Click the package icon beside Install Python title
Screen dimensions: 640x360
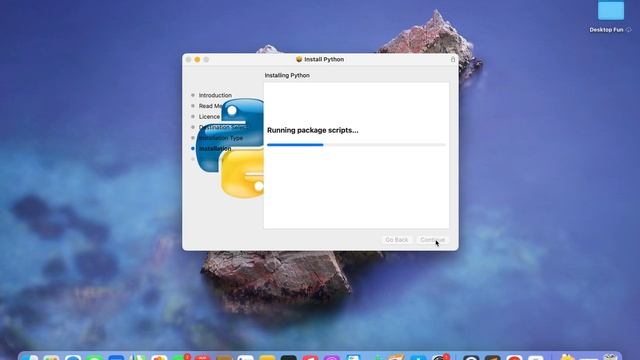(299, 59)
